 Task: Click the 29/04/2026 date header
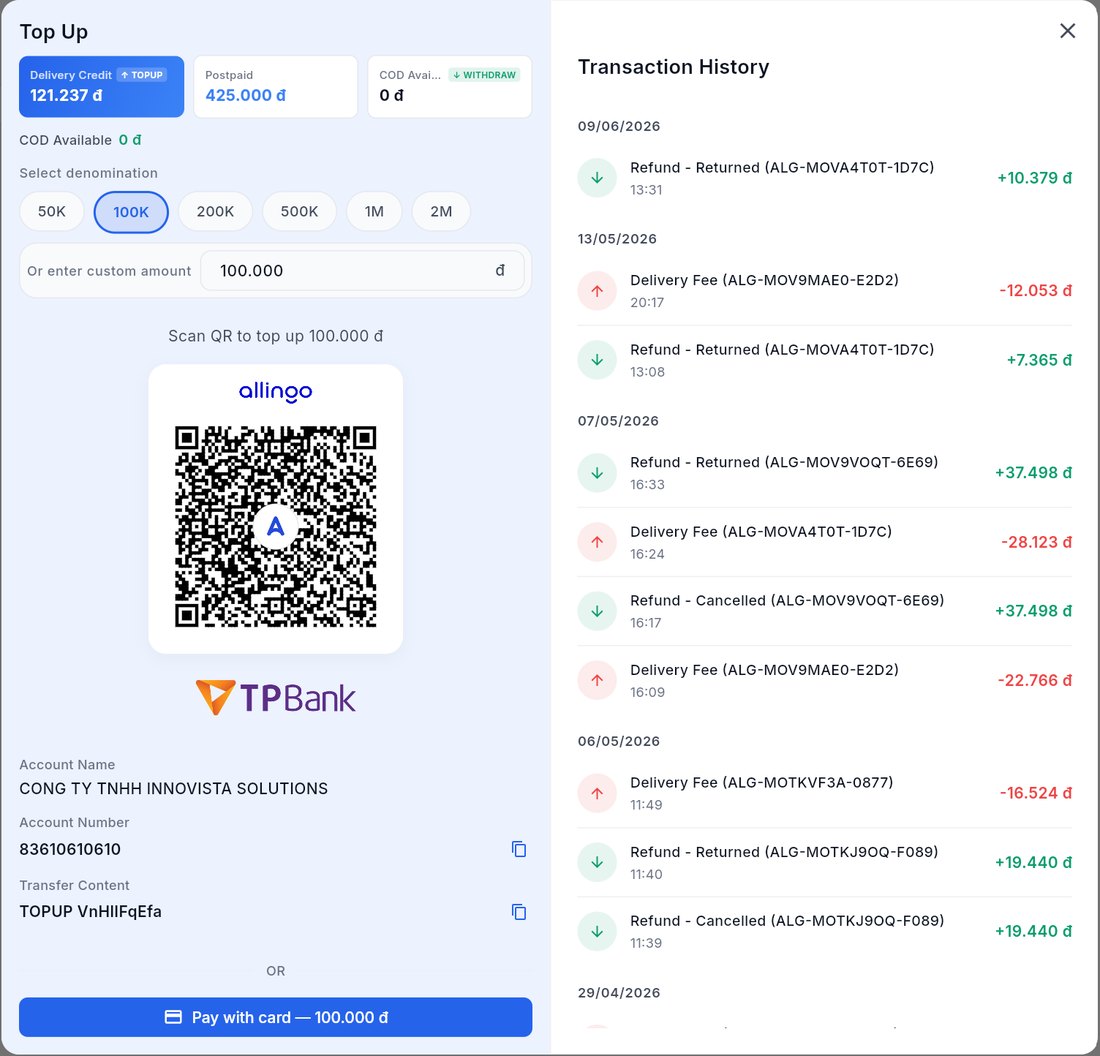[x=619, y=993]
